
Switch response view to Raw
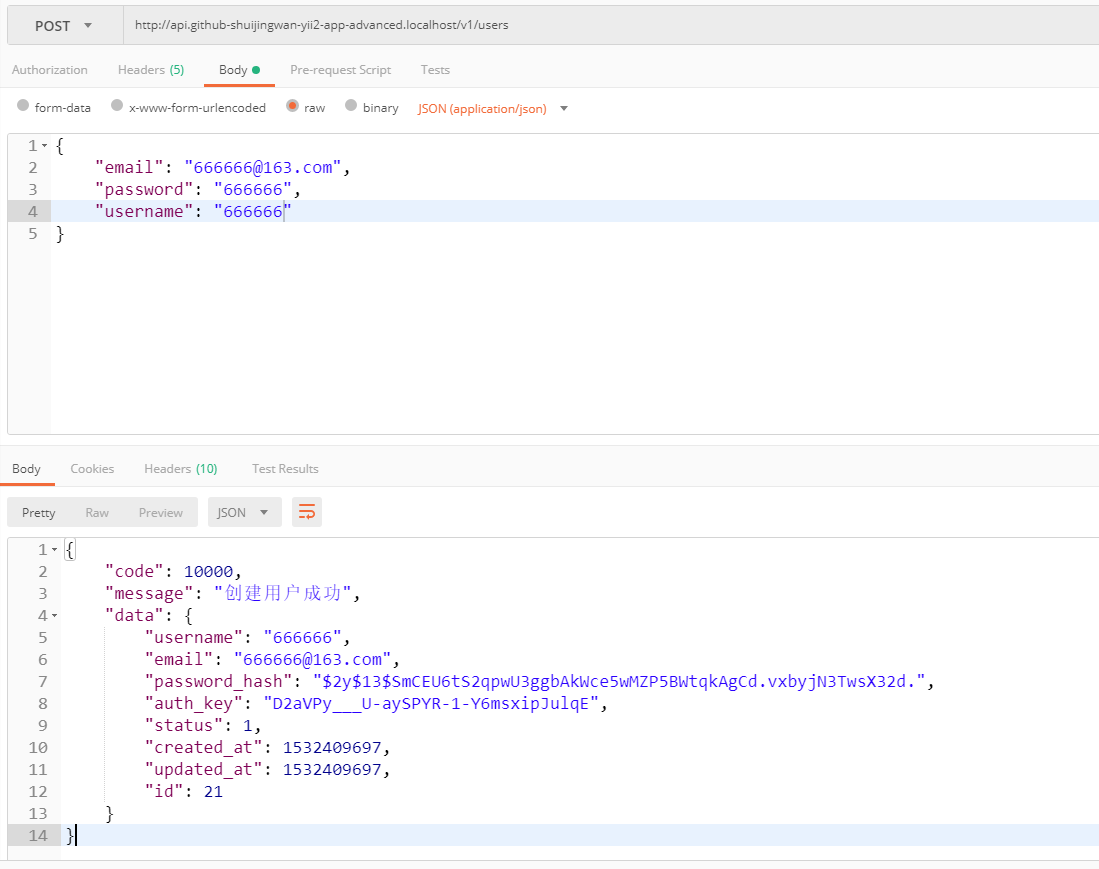click(x=97, y=512)
